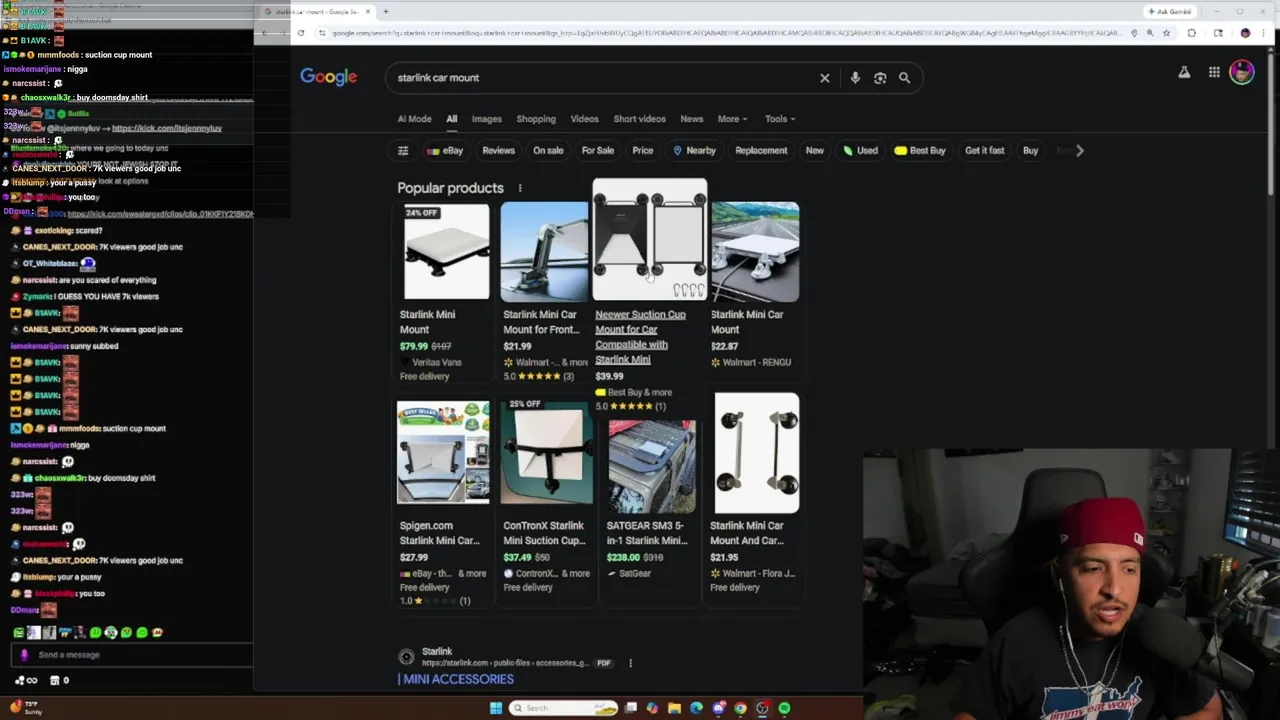Open File Explorer from the taskbar
This screenshot has width=1280, height=720.
674,708
